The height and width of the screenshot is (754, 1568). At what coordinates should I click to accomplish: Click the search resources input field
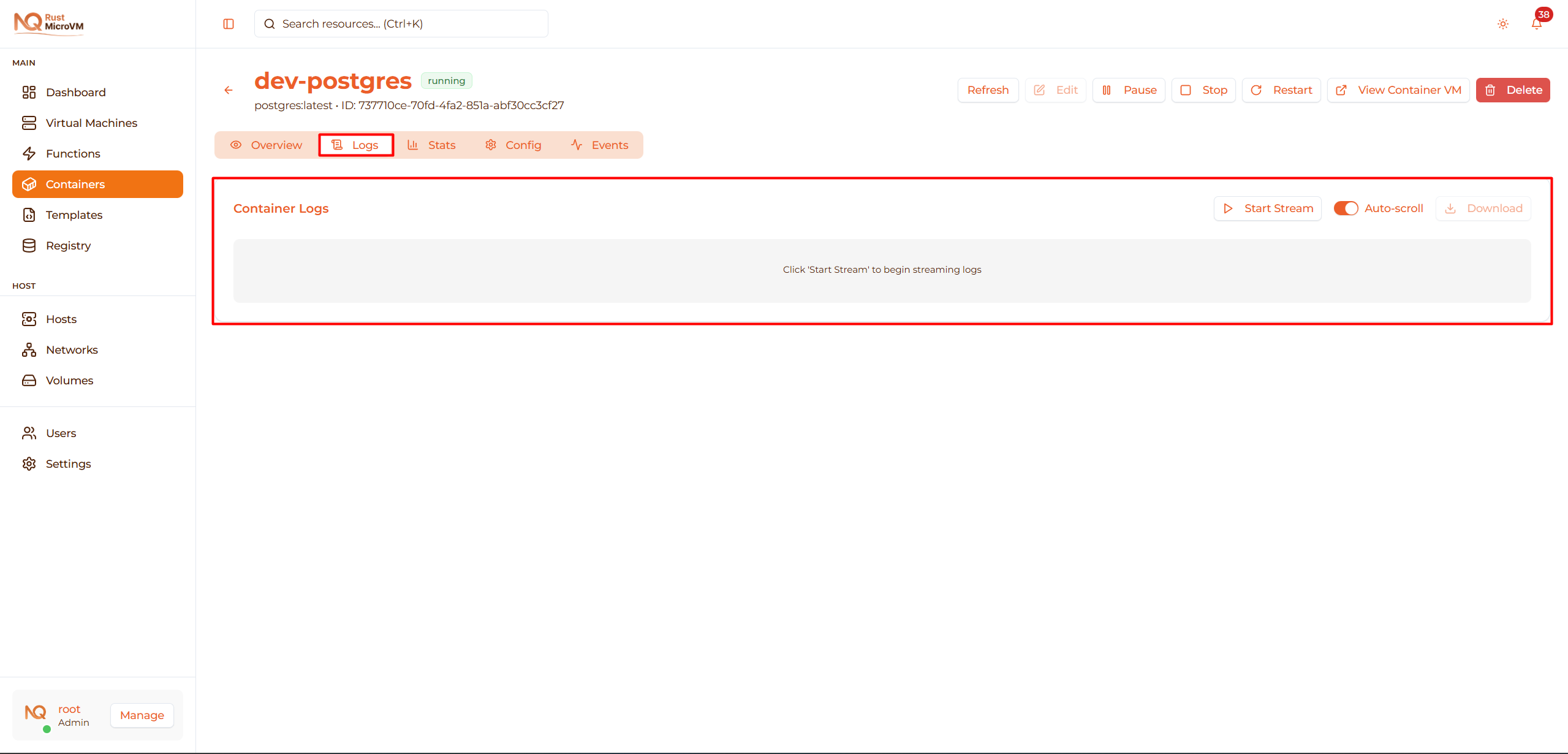coord(401,23)
